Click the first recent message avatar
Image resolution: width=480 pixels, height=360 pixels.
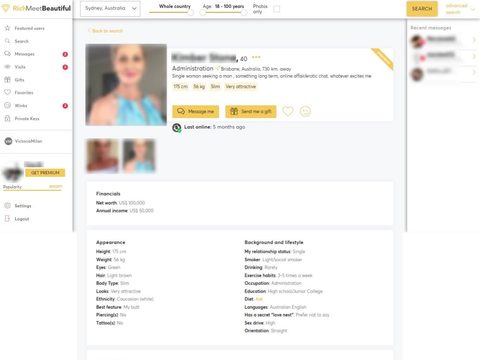pyautogui.click(x=417, y=41)
